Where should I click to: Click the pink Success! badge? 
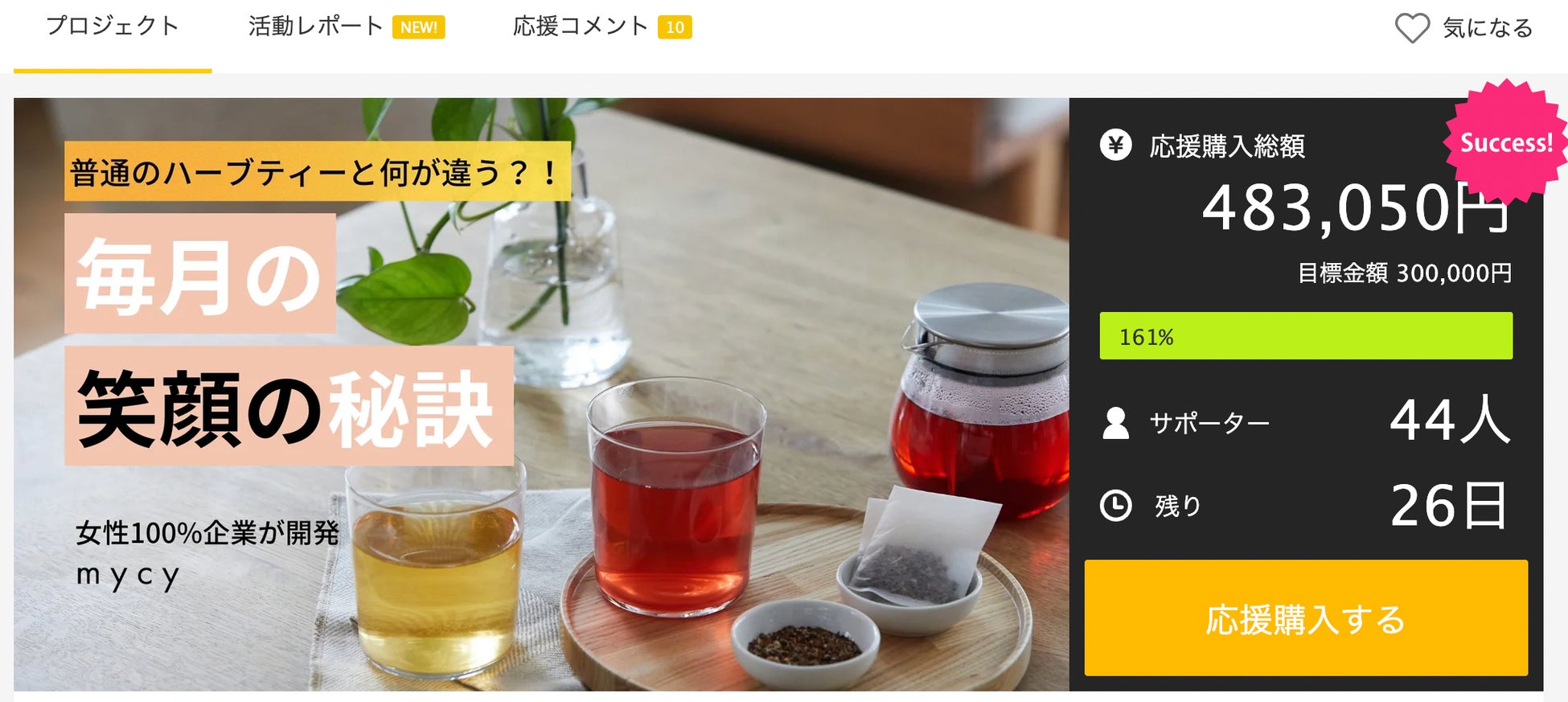[1505, 142]
